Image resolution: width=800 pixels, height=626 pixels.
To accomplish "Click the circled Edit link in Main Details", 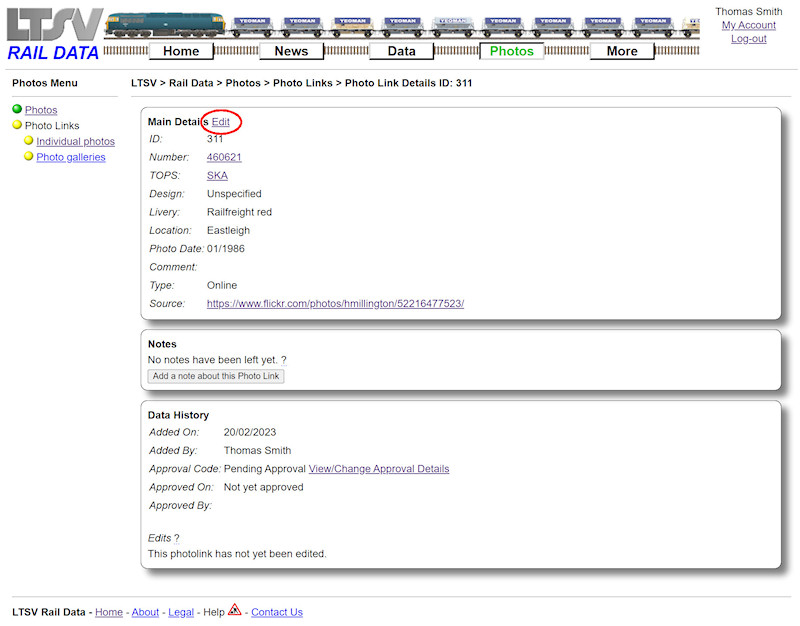I will pos(222,122).
